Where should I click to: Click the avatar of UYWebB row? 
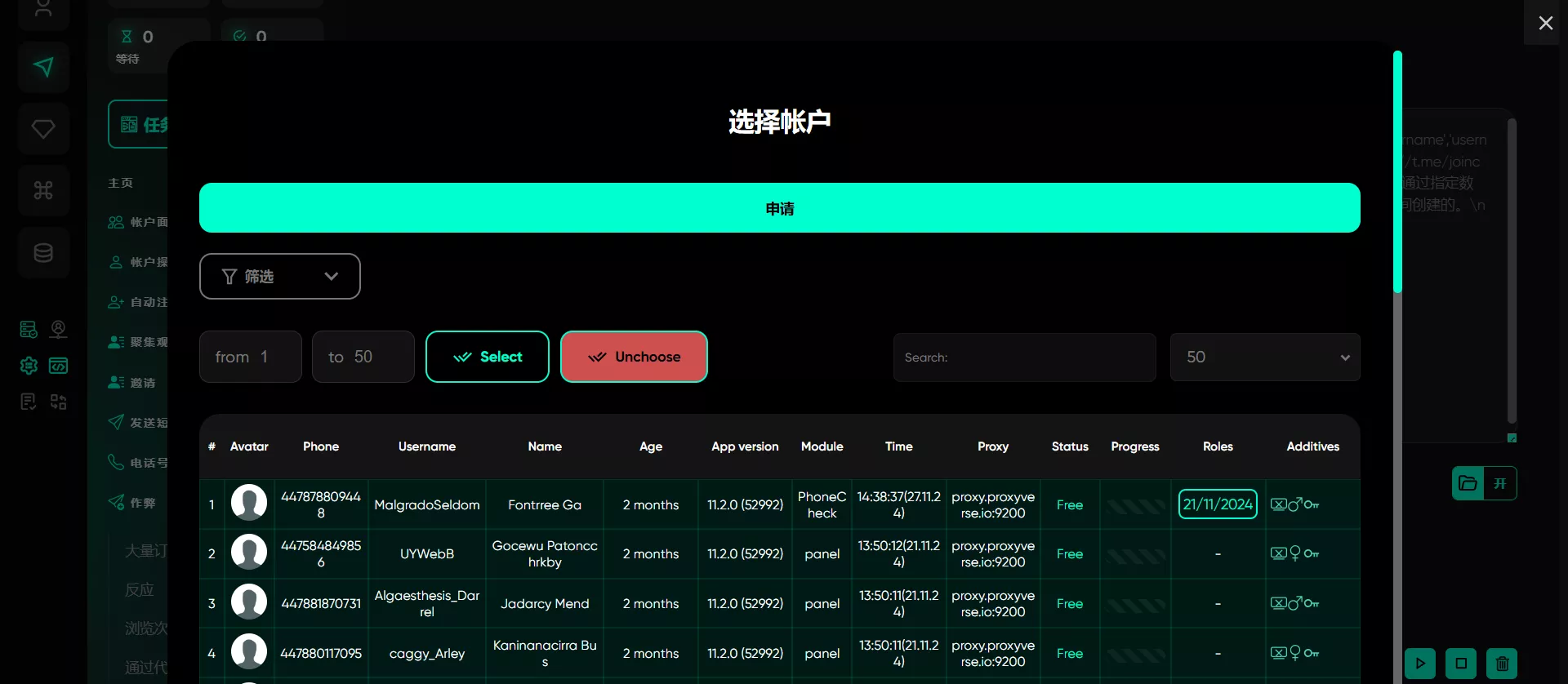coord(249,553)
